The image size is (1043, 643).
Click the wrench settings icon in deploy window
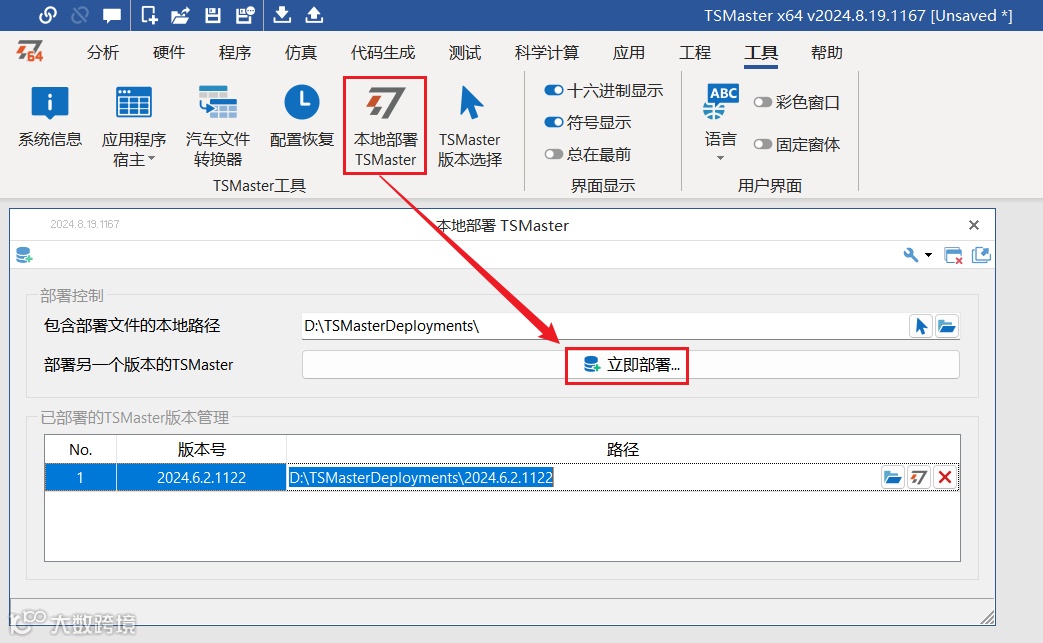click(x=910, y=255)
